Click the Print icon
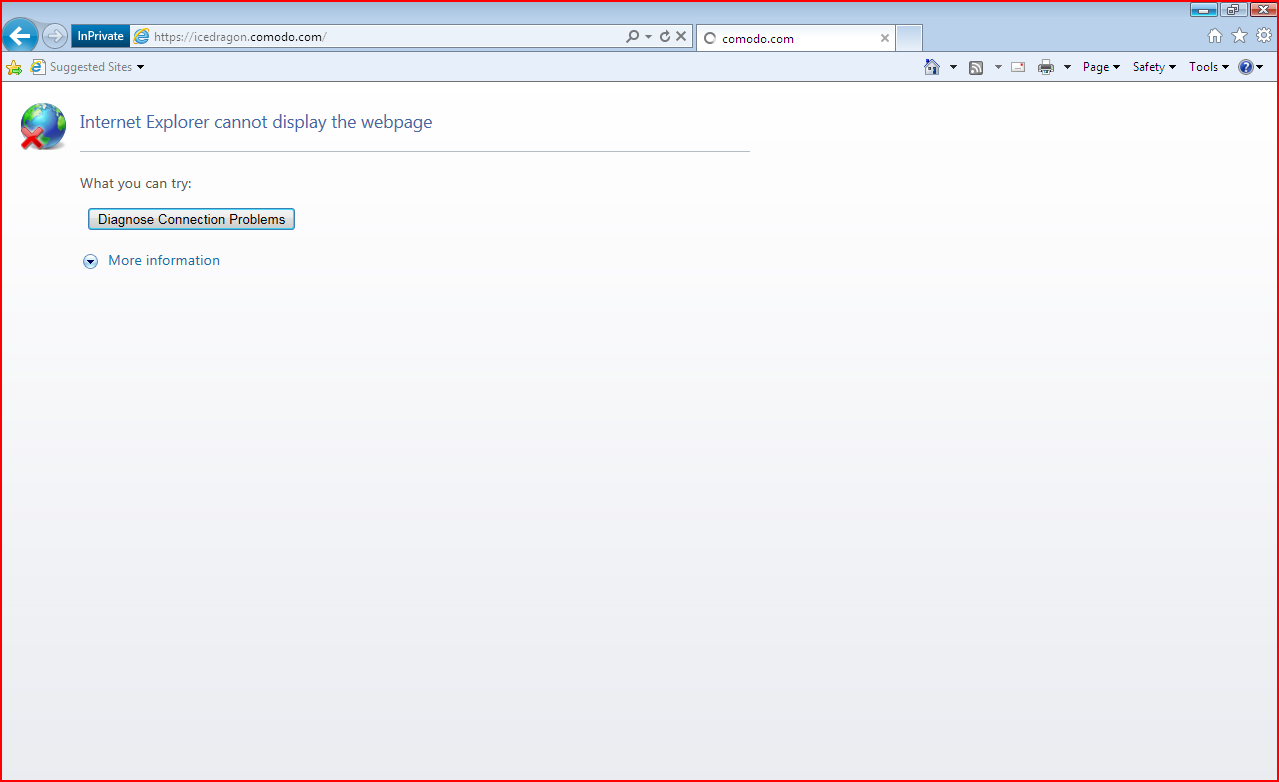This screenshot has height=782, width=1279. 1046,67
